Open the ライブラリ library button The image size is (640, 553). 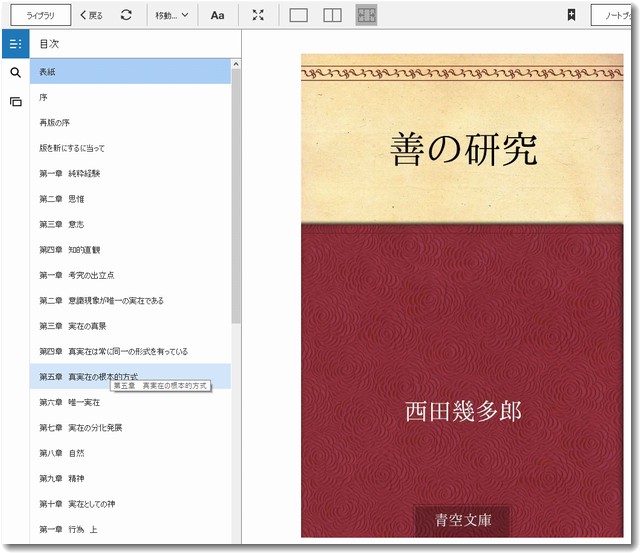[x=40, y=16]
